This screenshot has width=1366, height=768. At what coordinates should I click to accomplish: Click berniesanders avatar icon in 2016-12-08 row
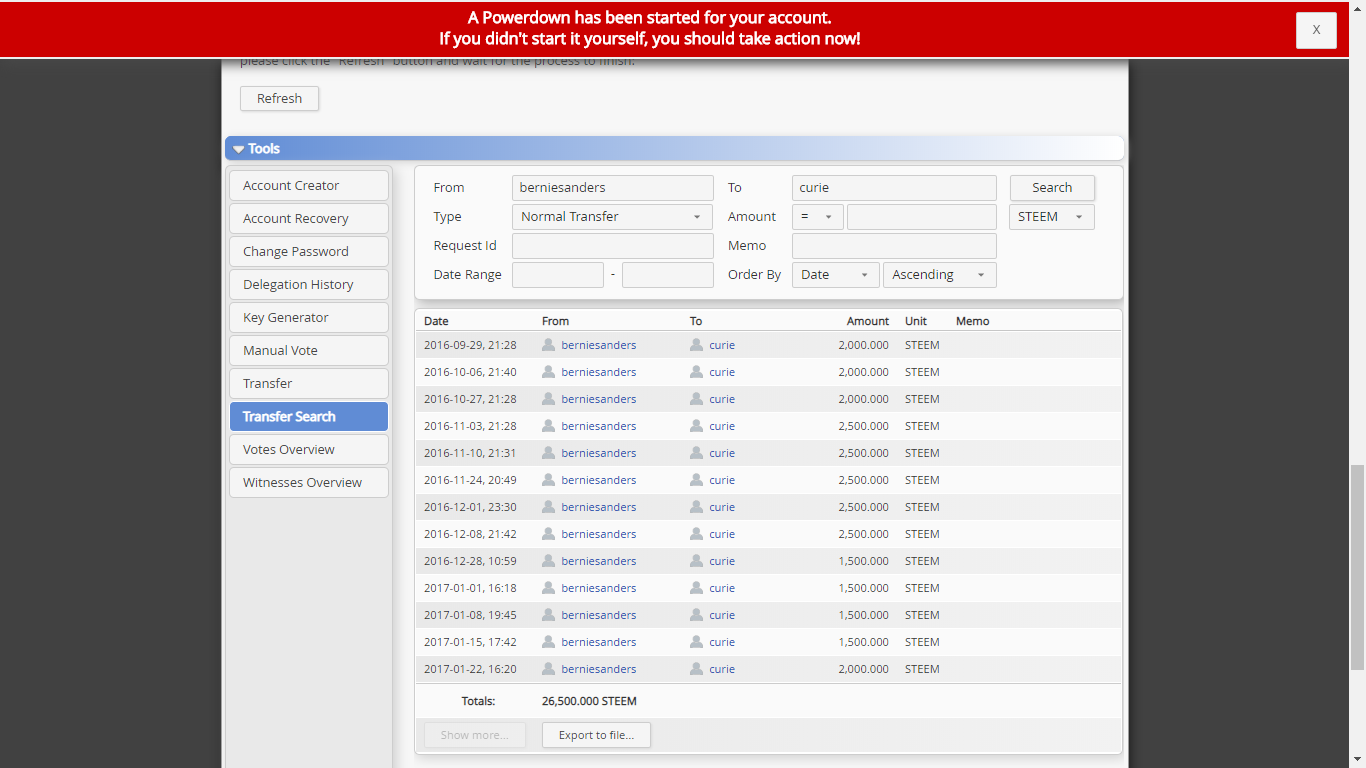click(548, 533)
